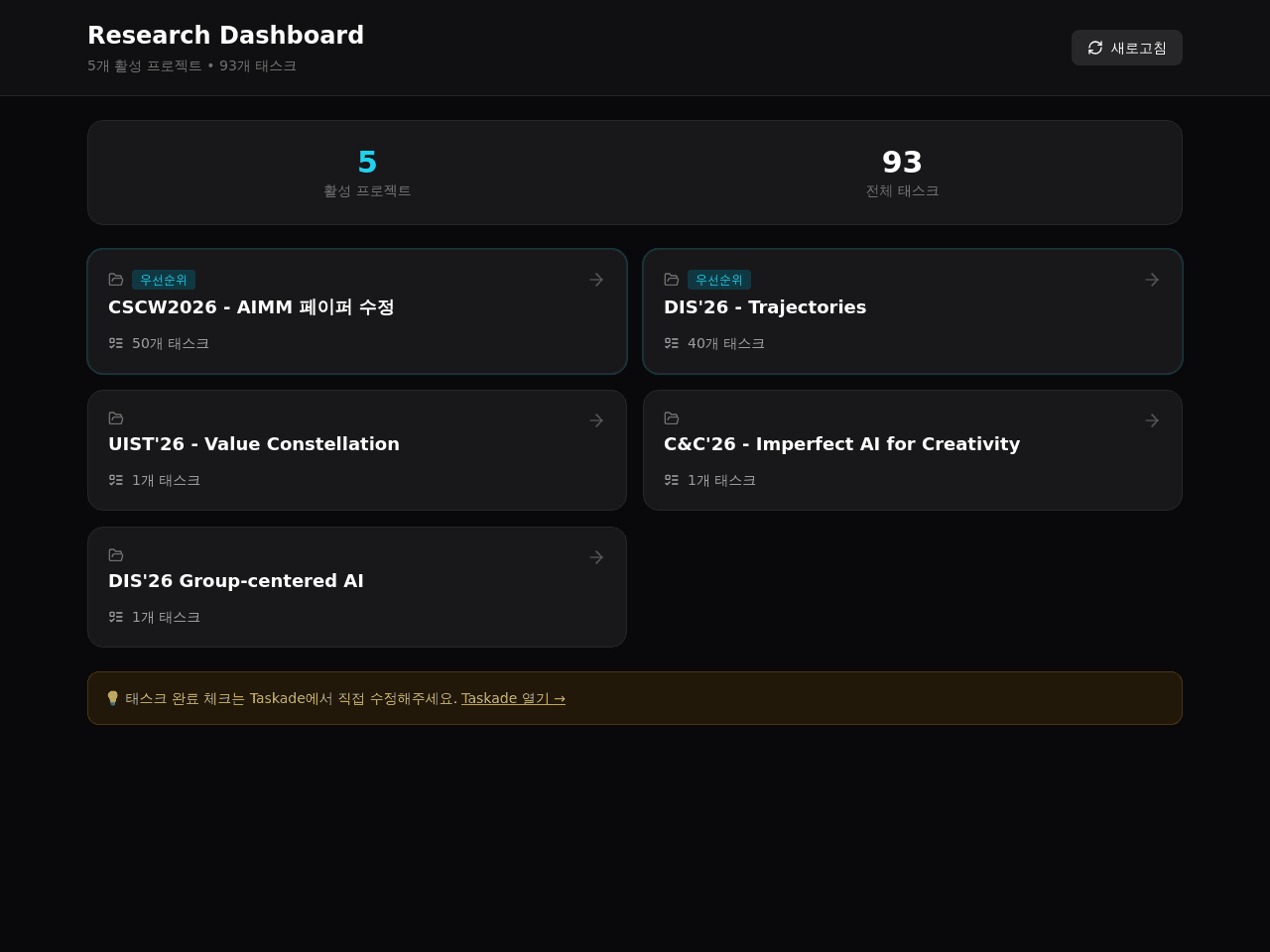Open CSCW2026 project via its arrow
1270x952 pixels.
coord(596,280)
